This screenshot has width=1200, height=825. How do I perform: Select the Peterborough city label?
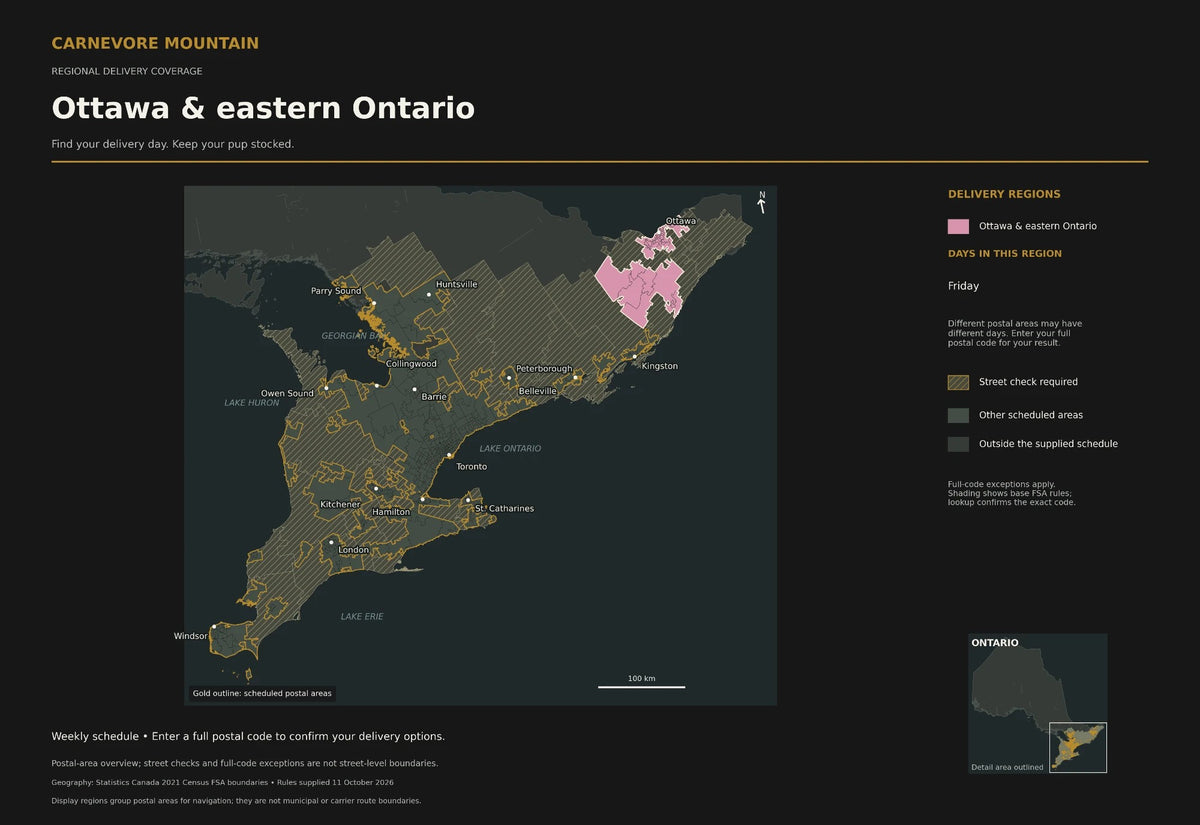point(544,369)
